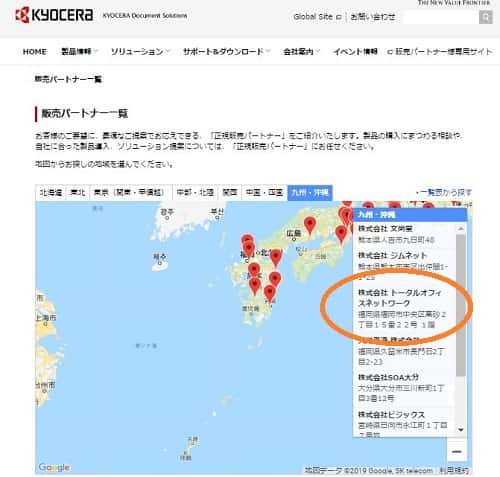Select the 北海道 region tab

[x=51, y=192]
